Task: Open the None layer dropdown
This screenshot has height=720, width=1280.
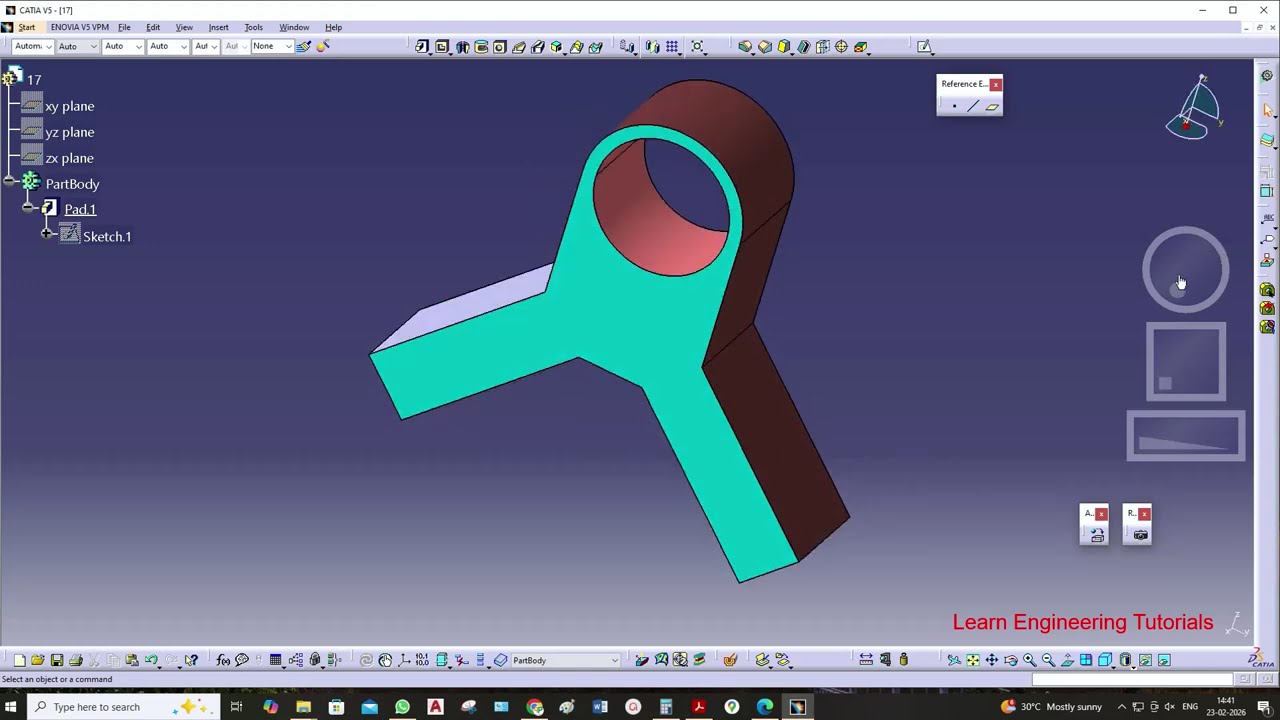Action: coord(271,46)
